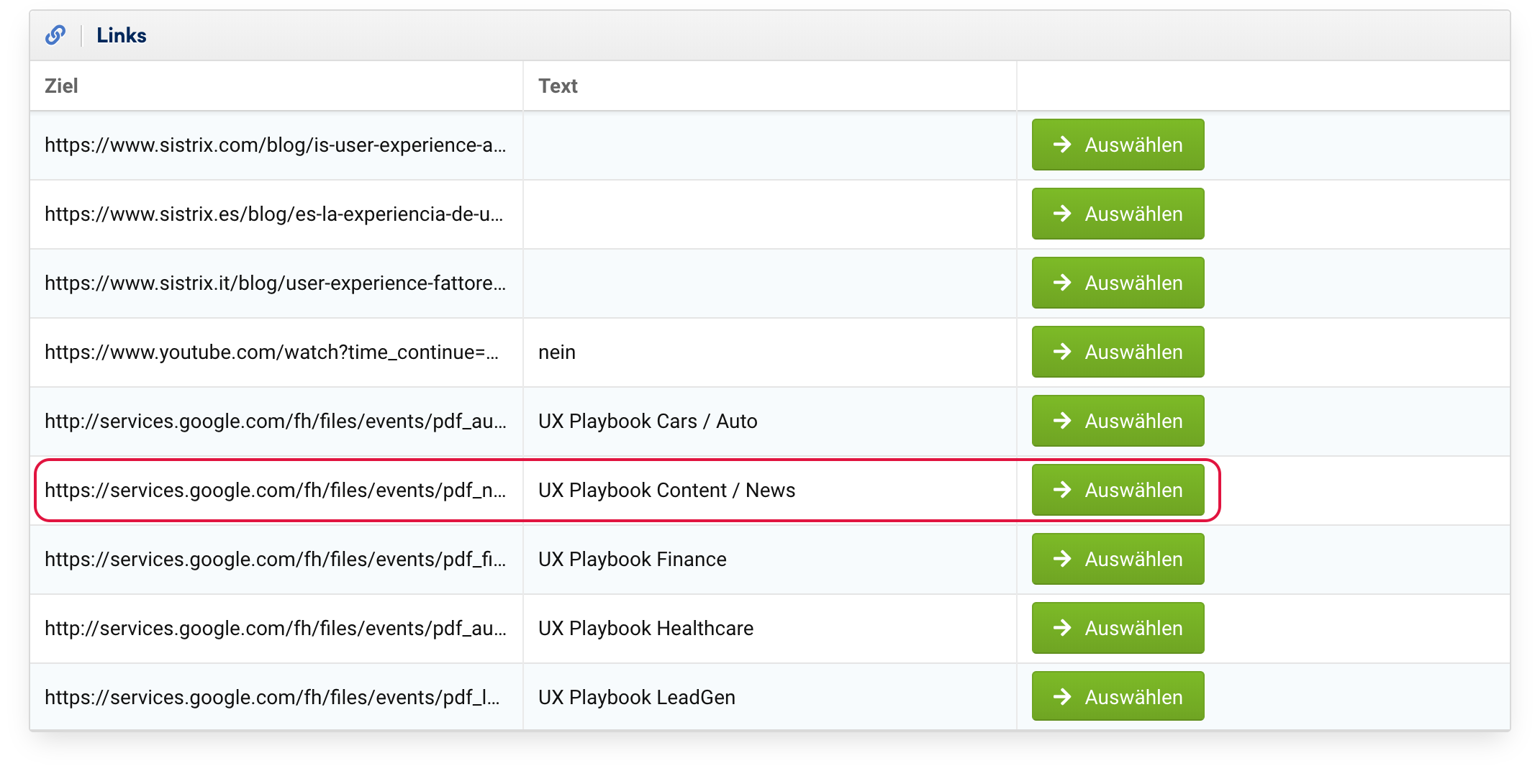Image resolution: width=1540 pixels, height=784 pixels.
Task: Choose Auswählen for UX Playbook LeadGen
Action: pyautogui.click(x=1117, y=696)
